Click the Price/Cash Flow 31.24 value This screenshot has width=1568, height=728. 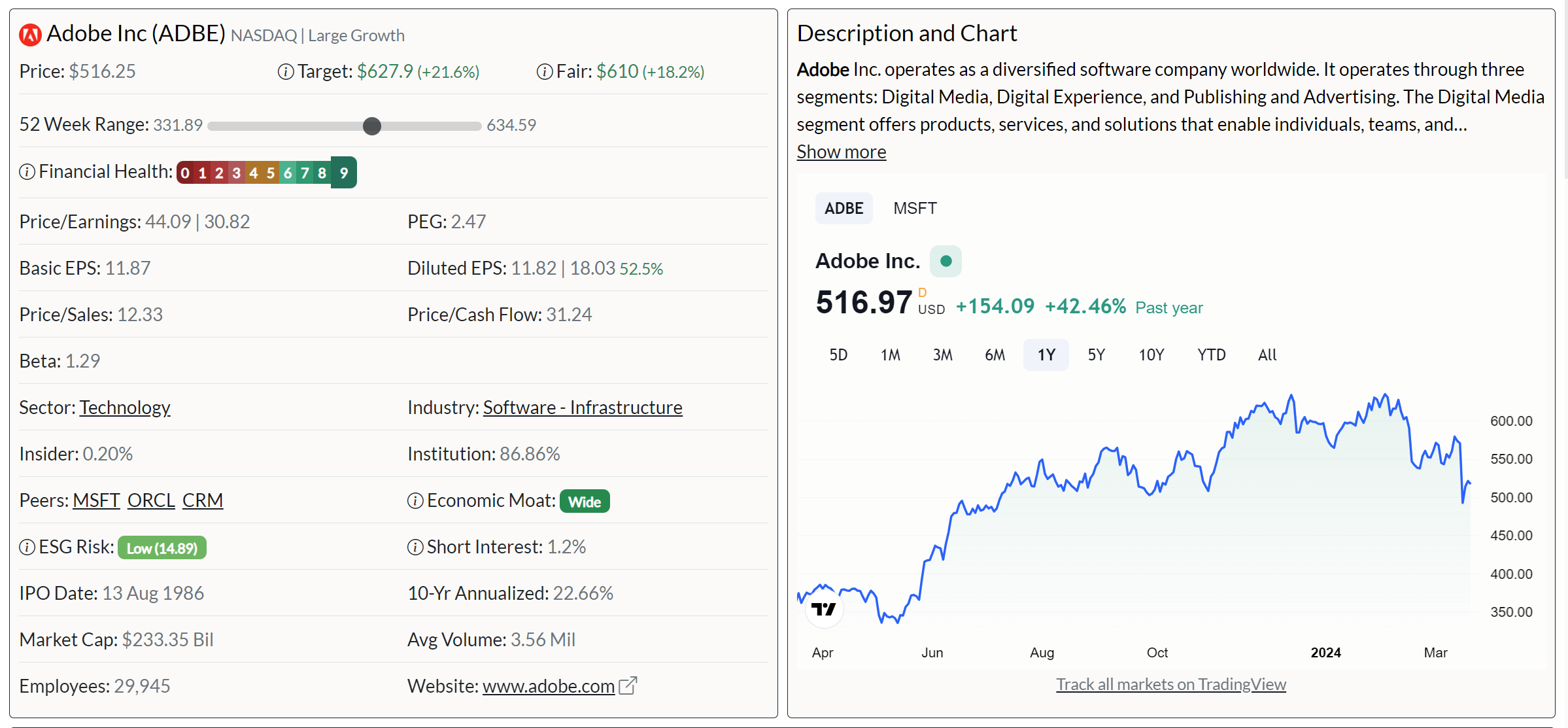[x=569, y=315]
